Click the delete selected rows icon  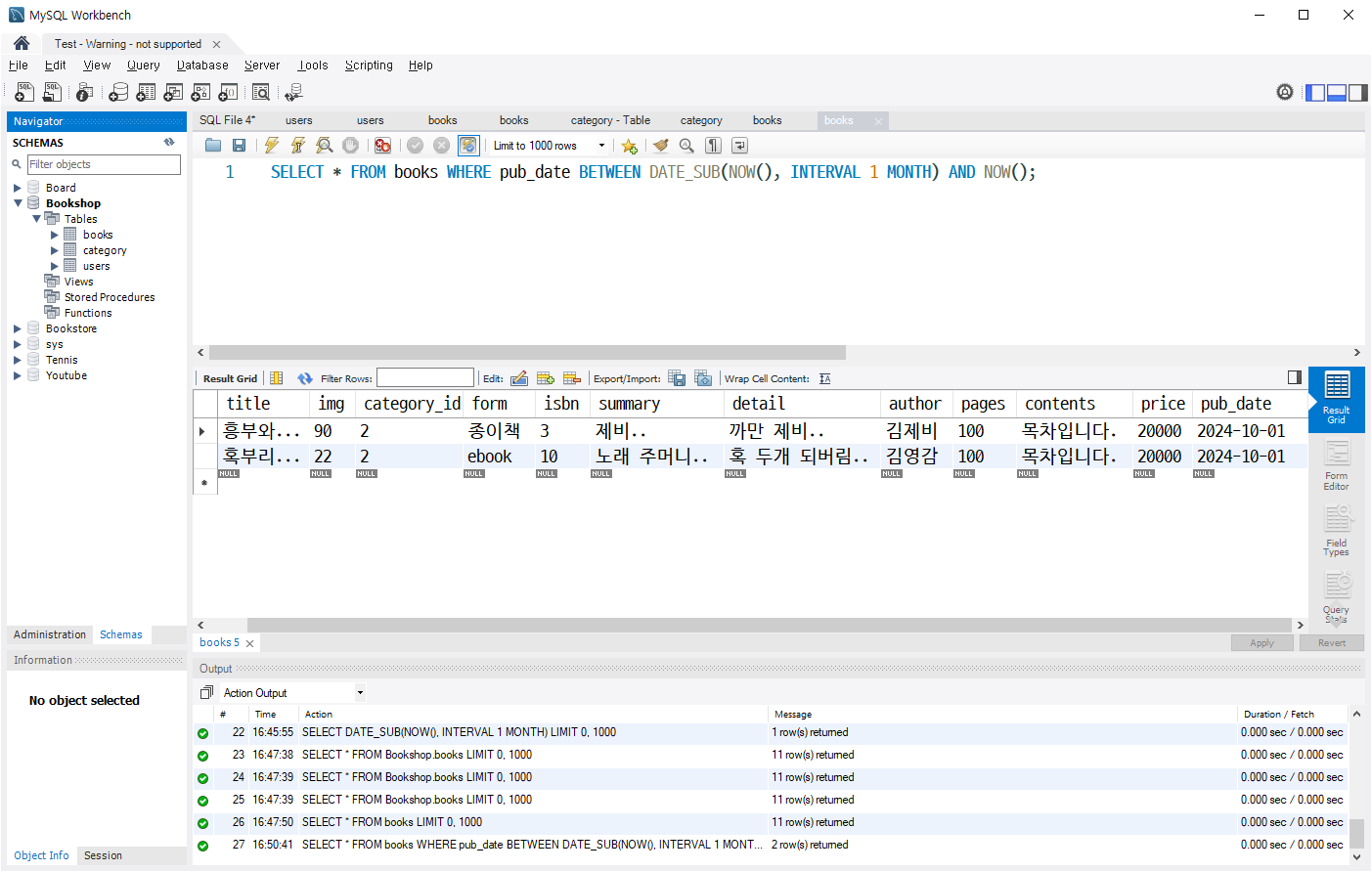click(572, 378)
